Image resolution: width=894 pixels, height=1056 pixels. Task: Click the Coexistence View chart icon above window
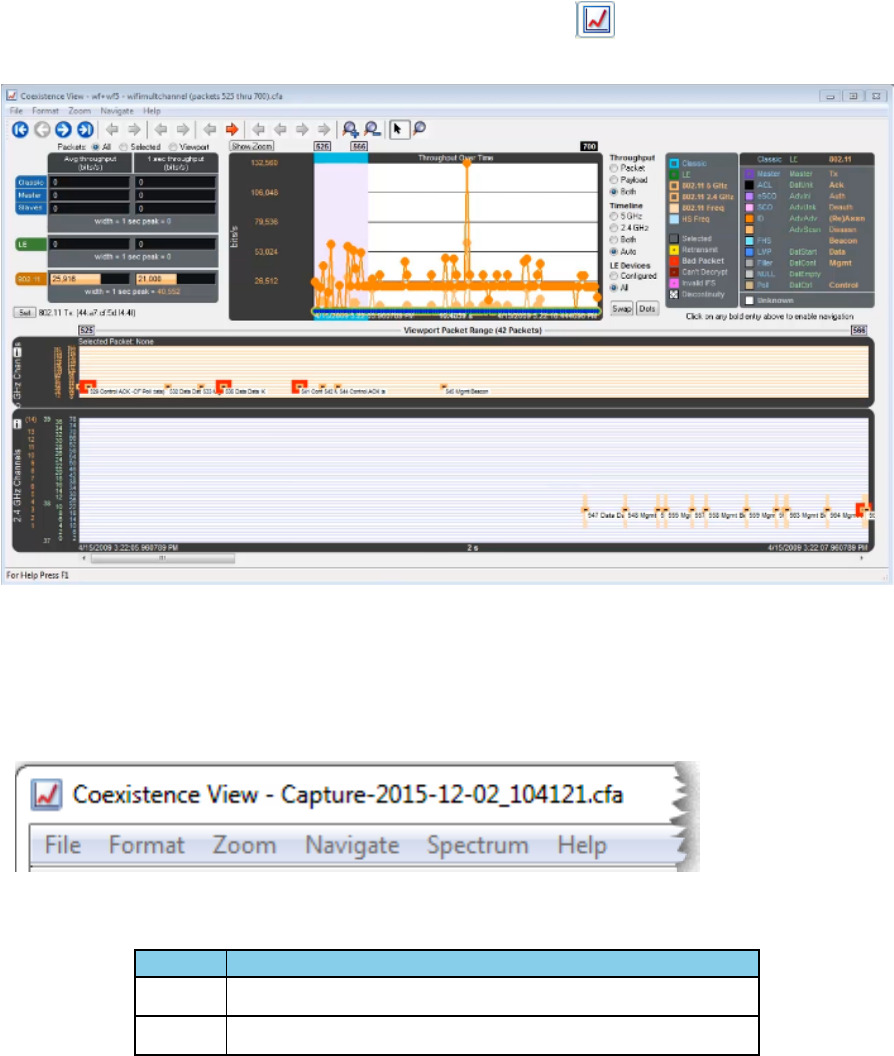tap(597, 22)
